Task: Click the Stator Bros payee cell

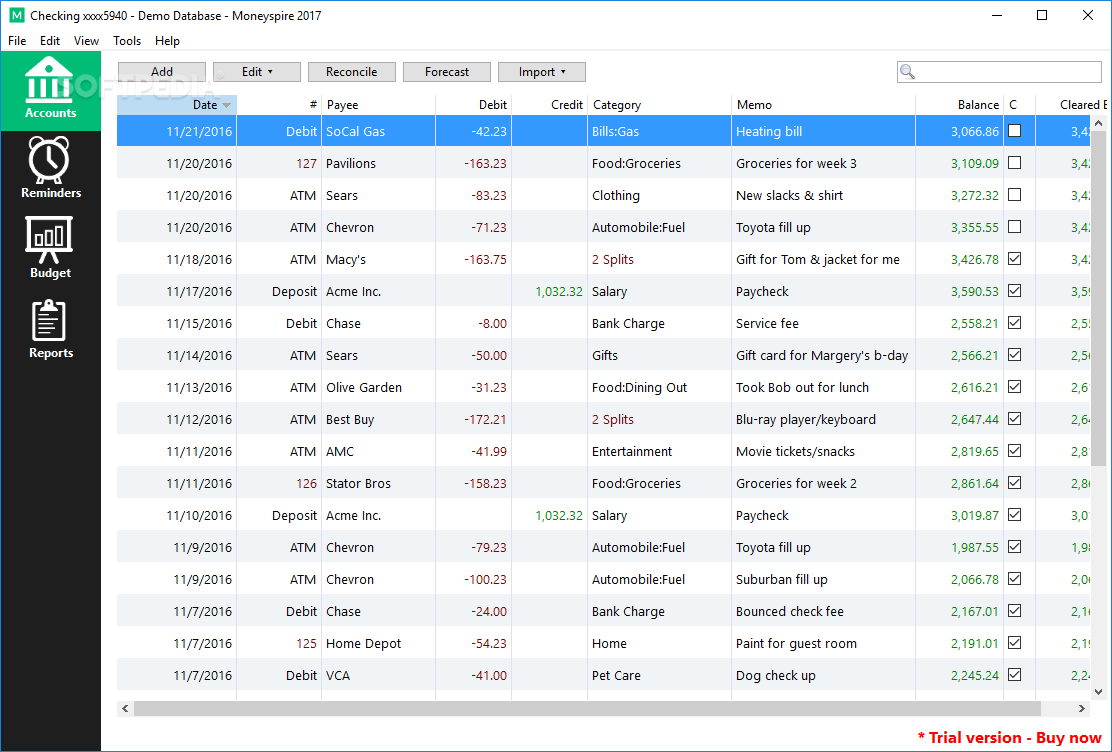Action: click(379, 483)
